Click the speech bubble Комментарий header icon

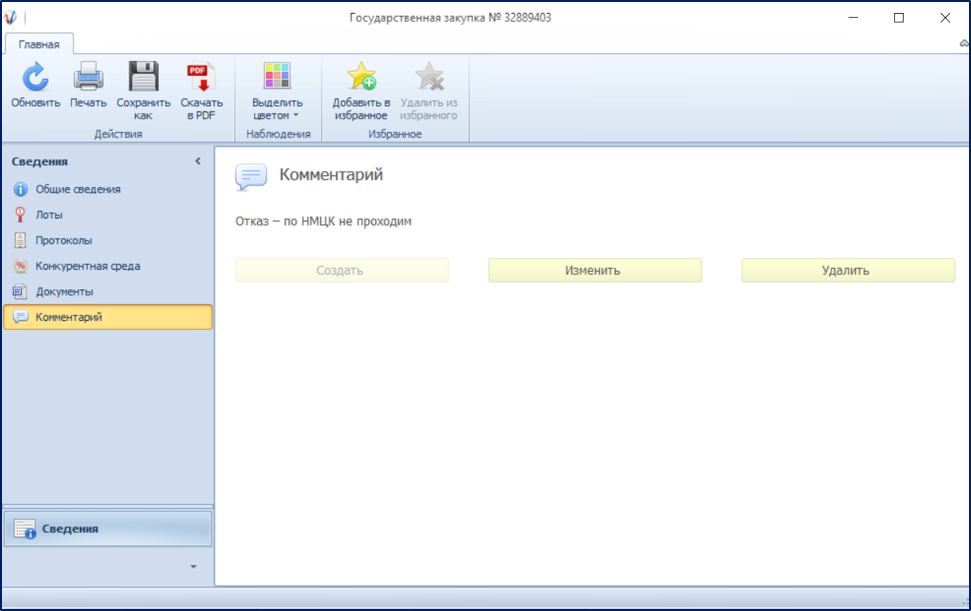[x=251, y=177]
